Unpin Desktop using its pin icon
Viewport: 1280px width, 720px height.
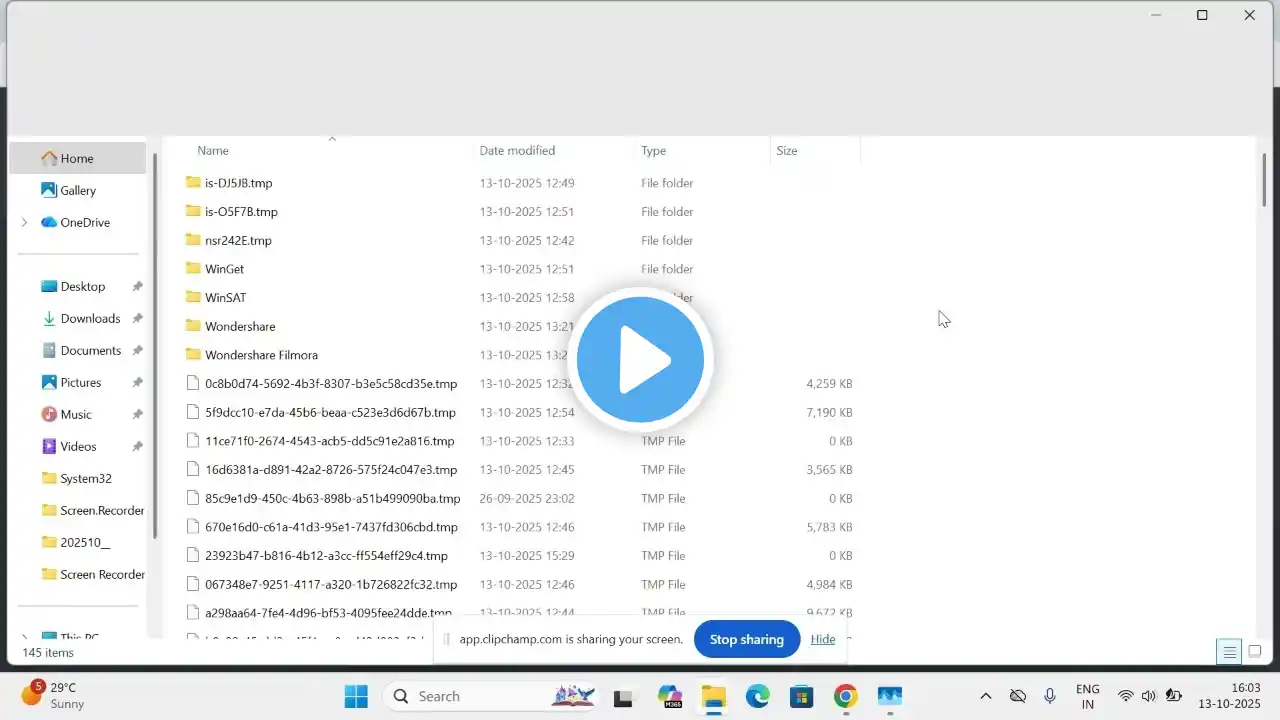coord(137,286)
